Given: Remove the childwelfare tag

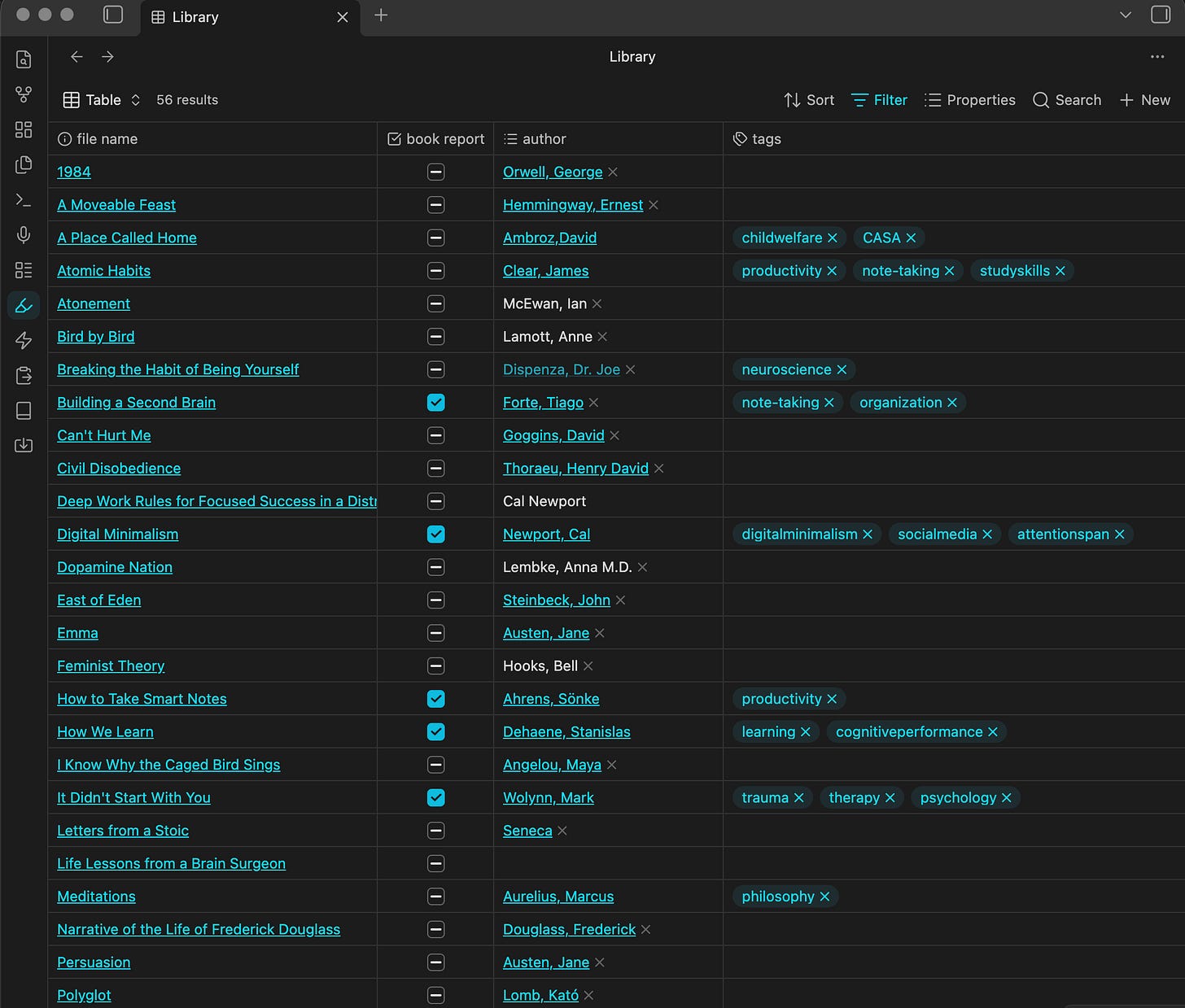Looking at the screenshot, I should pos(833,238).
